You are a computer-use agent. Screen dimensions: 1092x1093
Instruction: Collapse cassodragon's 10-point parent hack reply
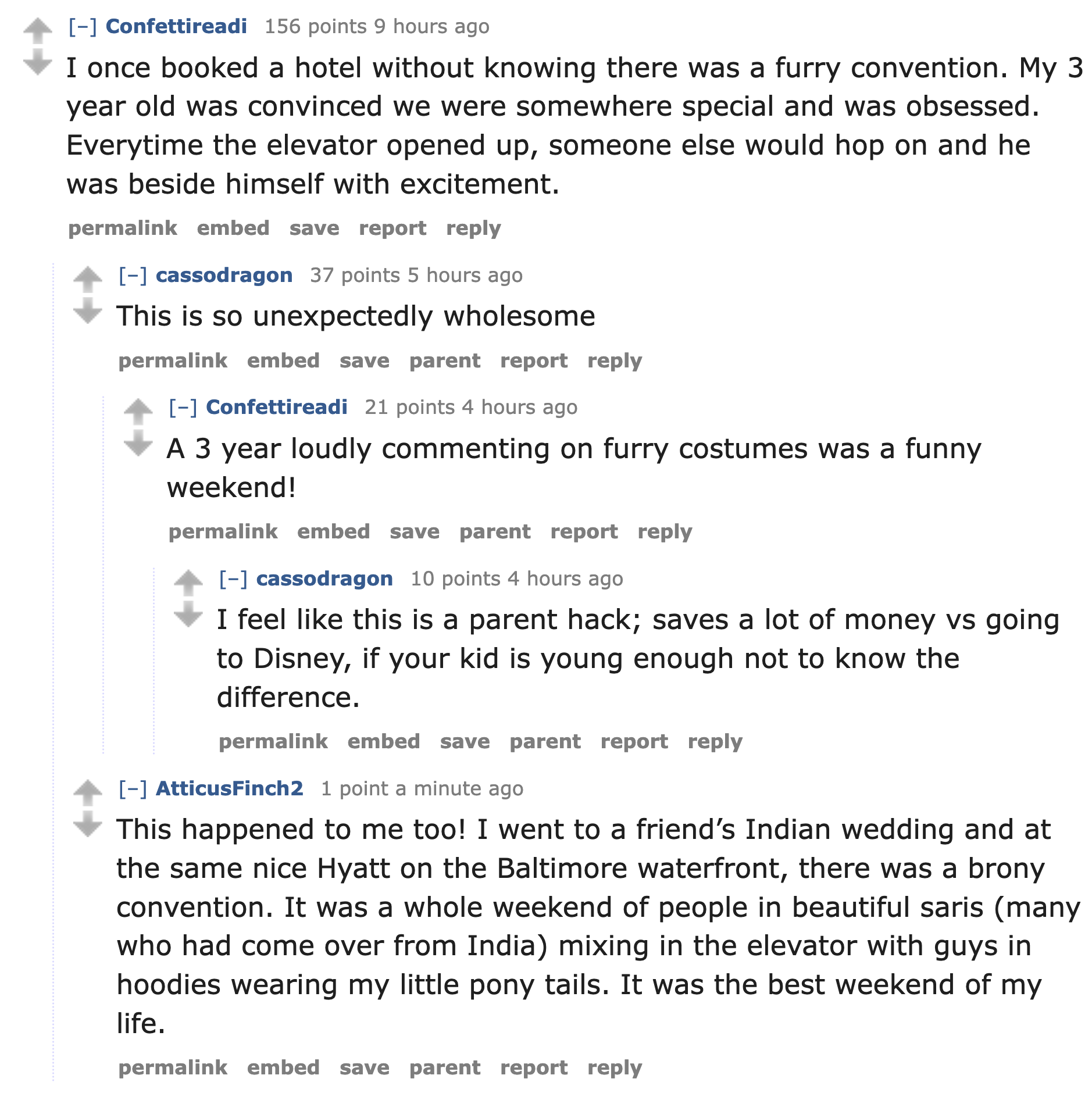click(x=233, y=579)
